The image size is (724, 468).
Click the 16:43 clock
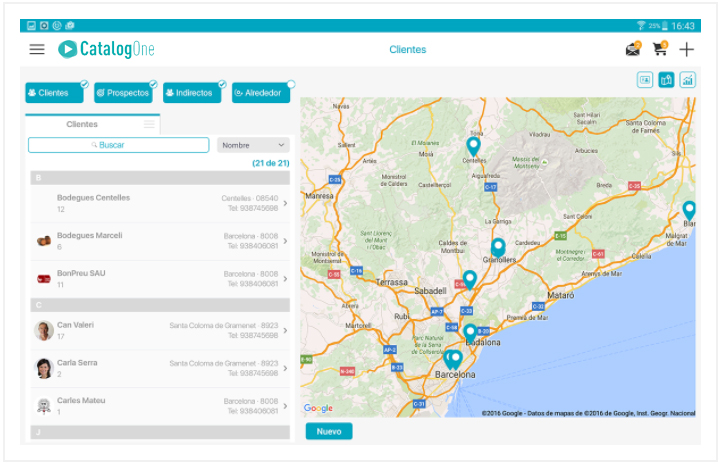coord(683,26)
